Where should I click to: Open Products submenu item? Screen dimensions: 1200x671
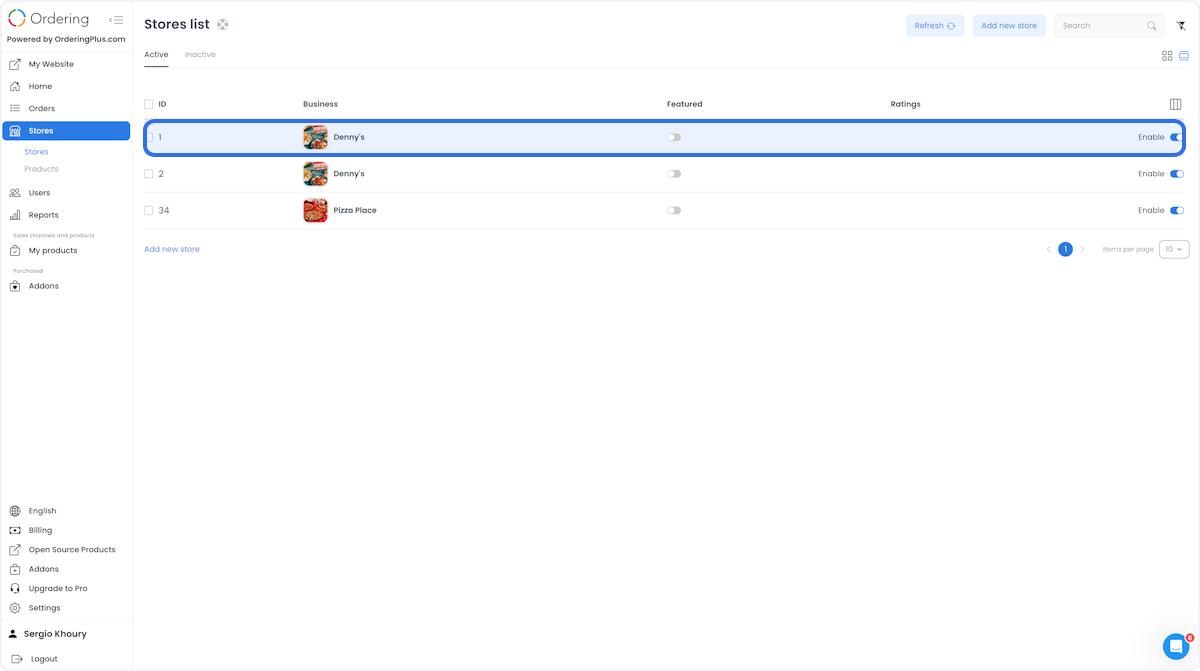[x=41, y=169]
